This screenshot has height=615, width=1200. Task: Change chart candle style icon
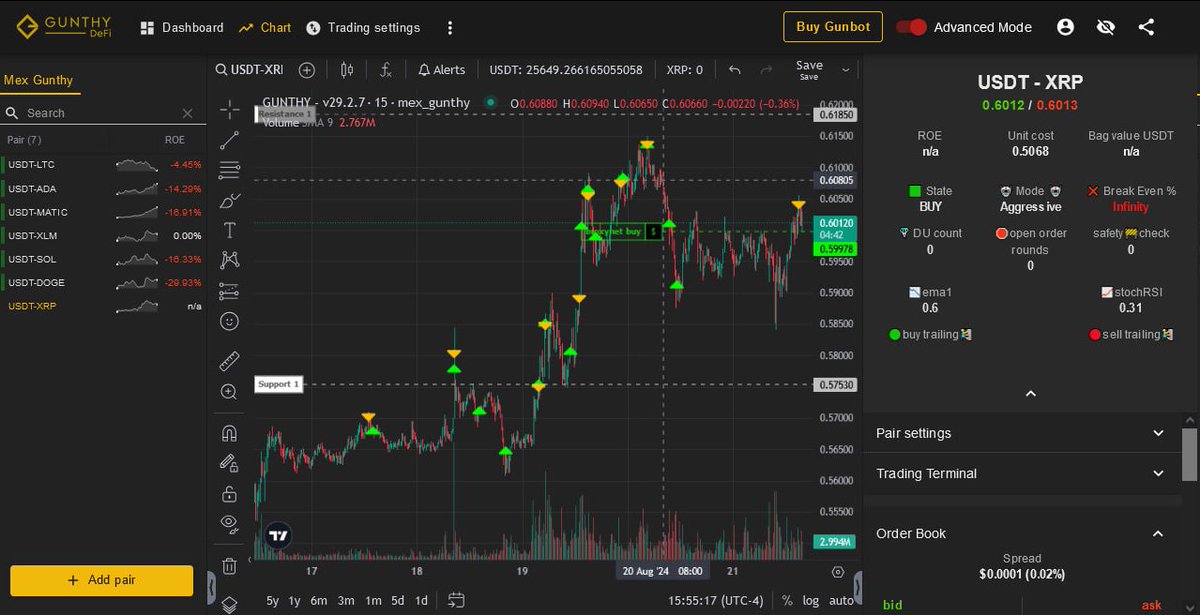coord(347,70)
